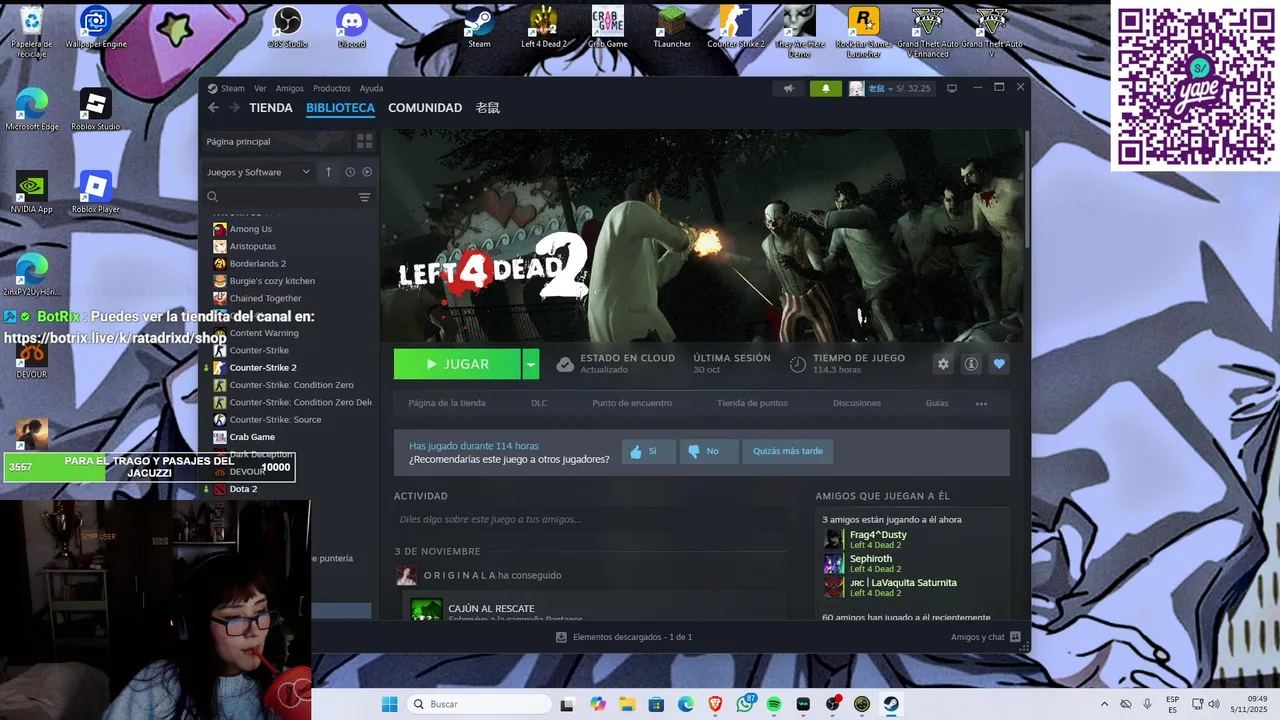Viewport: 1280px width, 720px height.
Task: Click the cloud status icon
Action: (565, 364)
